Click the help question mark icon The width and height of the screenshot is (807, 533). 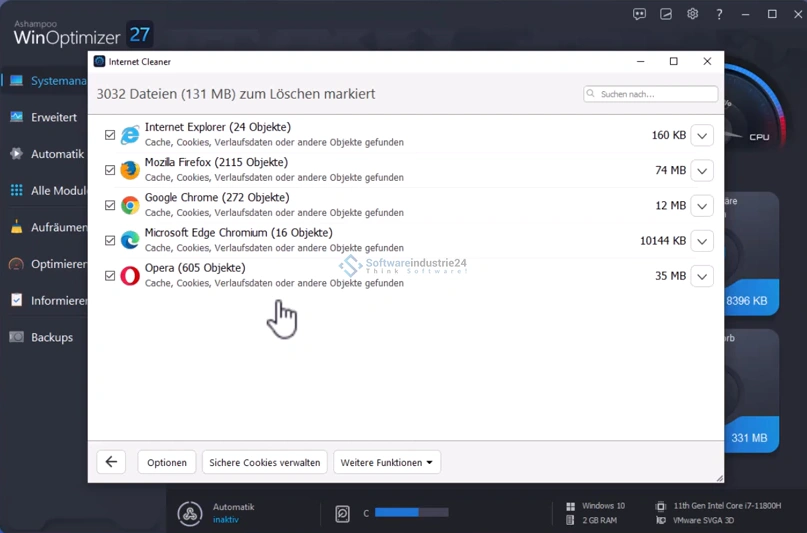tap(719, 14)
